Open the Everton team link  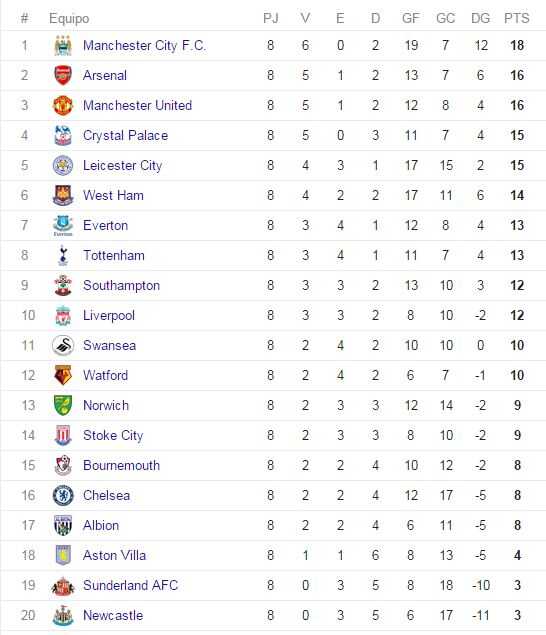point(105,225)
